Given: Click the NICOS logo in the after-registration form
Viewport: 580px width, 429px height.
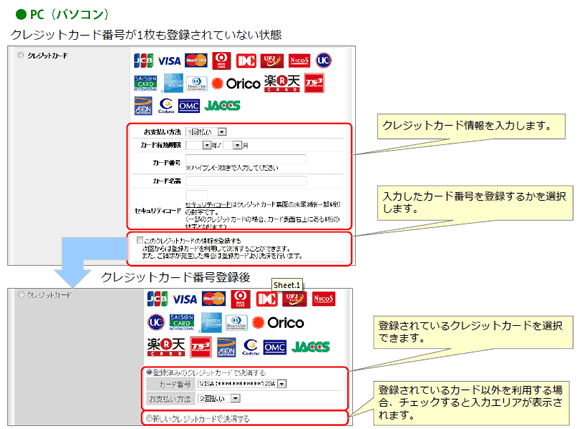Looking at the screenshot, I should pos(324,299).
